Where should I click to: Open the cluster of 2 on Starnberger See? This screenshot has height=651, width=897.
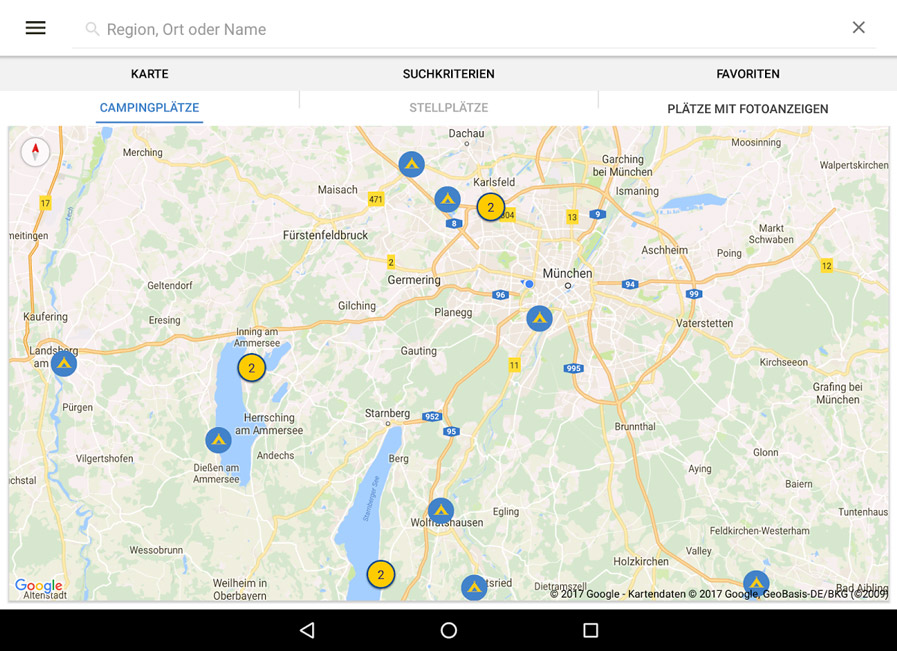point(380,574)
